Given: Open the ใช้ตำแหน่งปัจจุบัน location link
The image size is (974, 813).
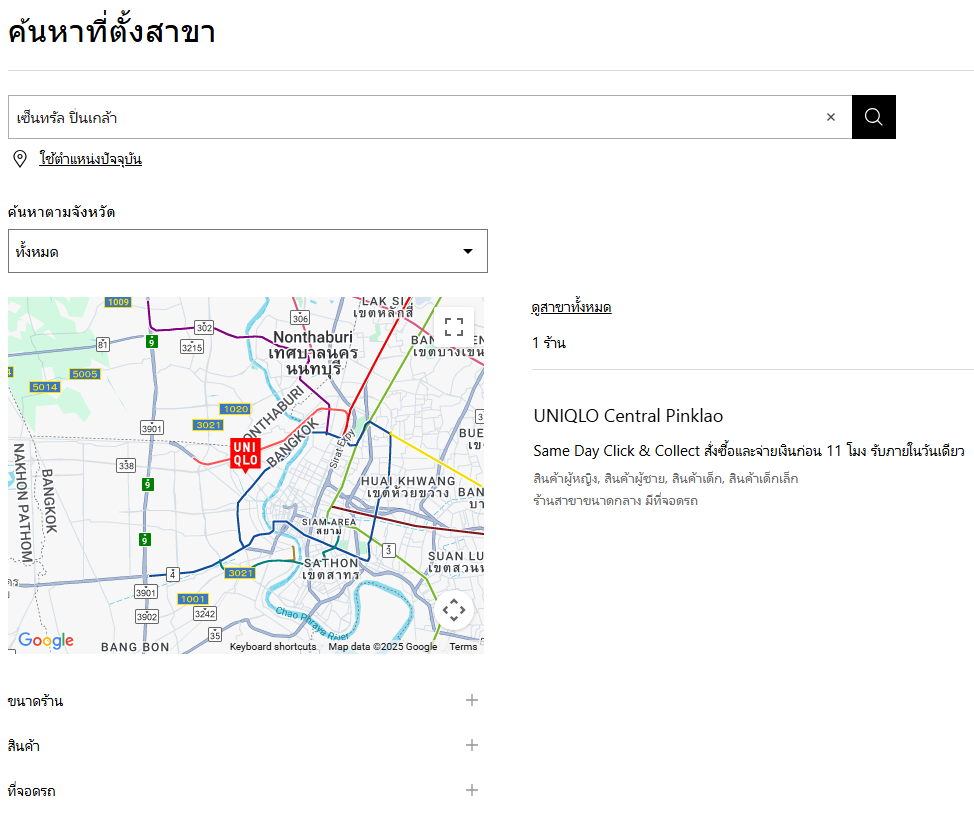Looking at the screenshot, I should click(x=89, y=158).
